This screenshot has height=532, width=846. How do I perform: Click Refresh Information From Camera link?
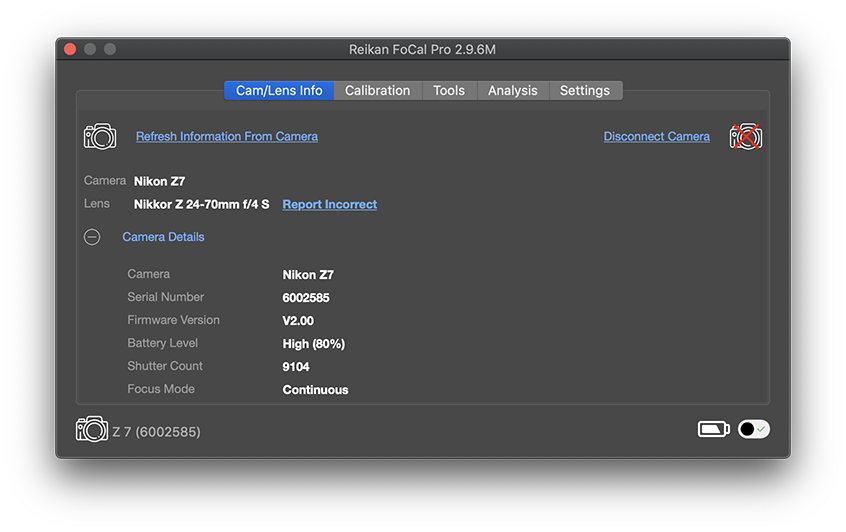click(x=227, y=137)
